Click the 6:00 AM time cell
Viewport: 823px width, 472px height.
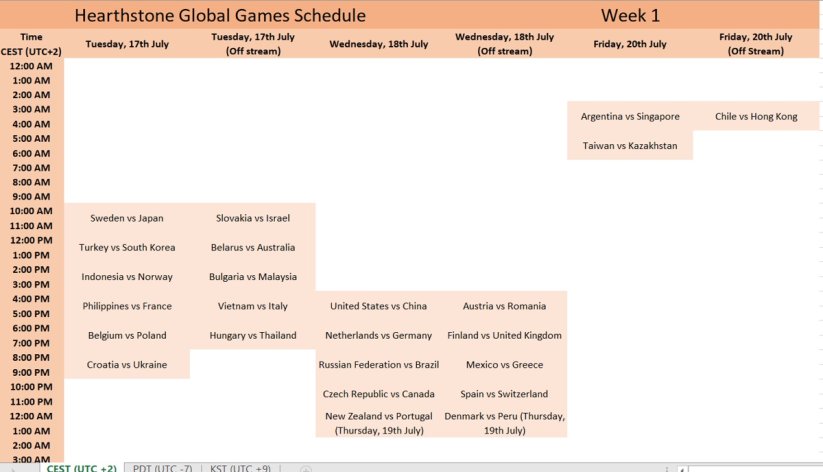pos(31,153)
